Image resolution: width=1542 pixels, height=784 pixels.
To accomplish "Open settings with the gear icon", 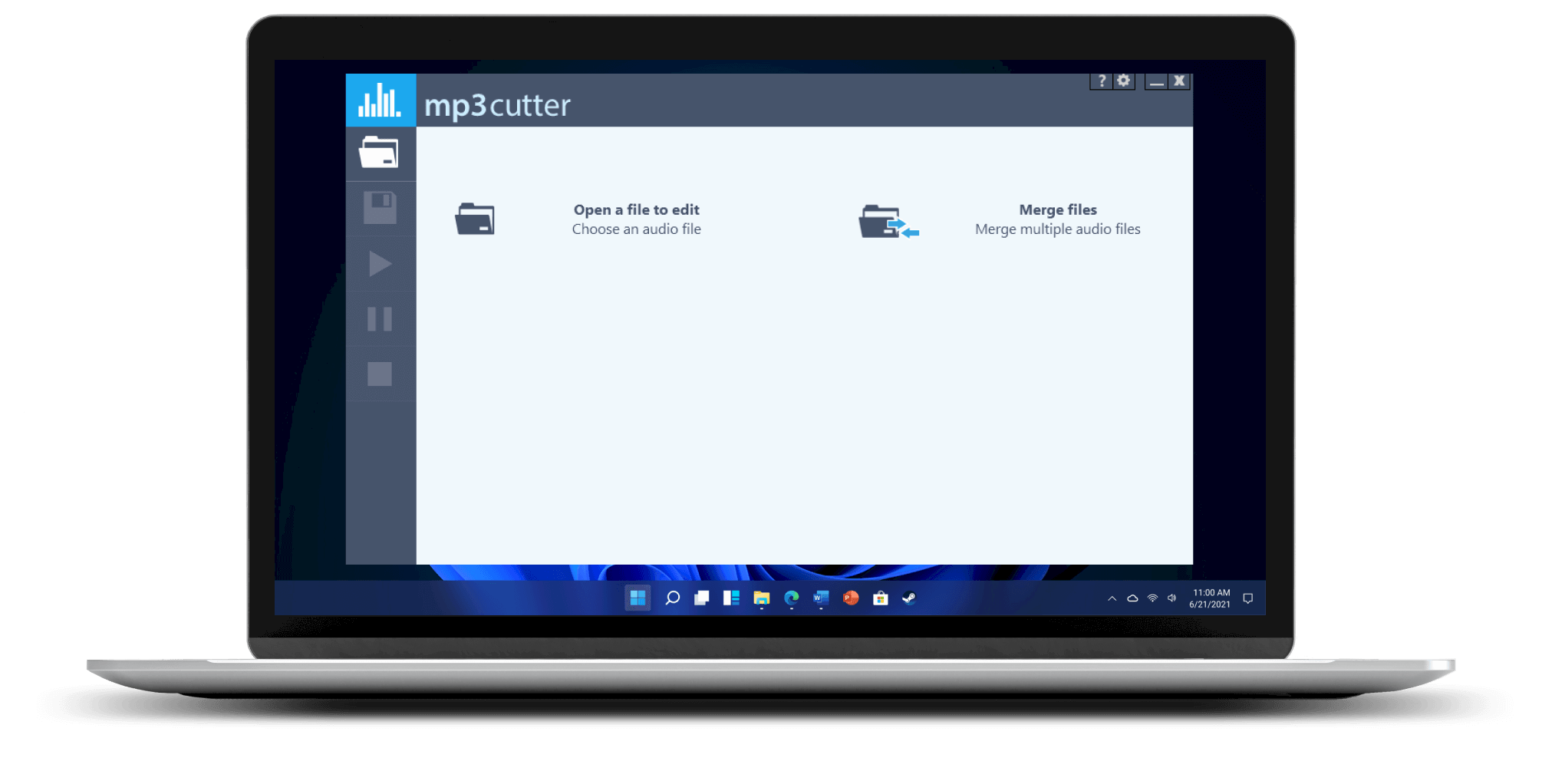I will point(1124,81).
